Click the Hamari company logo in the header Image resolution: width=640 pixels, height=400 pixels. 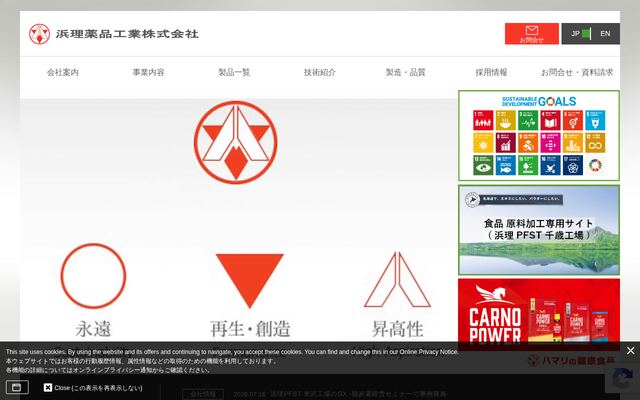click(40, 34)
